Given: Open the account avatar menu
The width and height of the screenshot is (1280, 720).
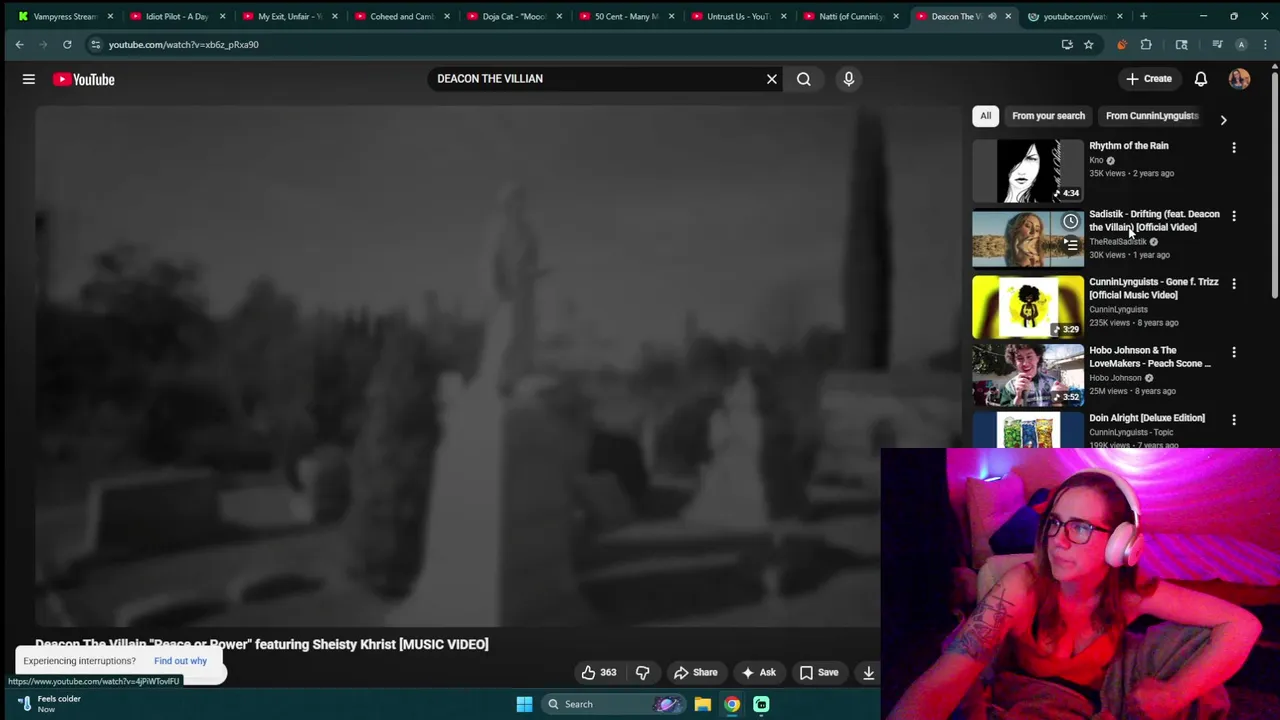Looking at the screenshot, I should point(1239,79).
